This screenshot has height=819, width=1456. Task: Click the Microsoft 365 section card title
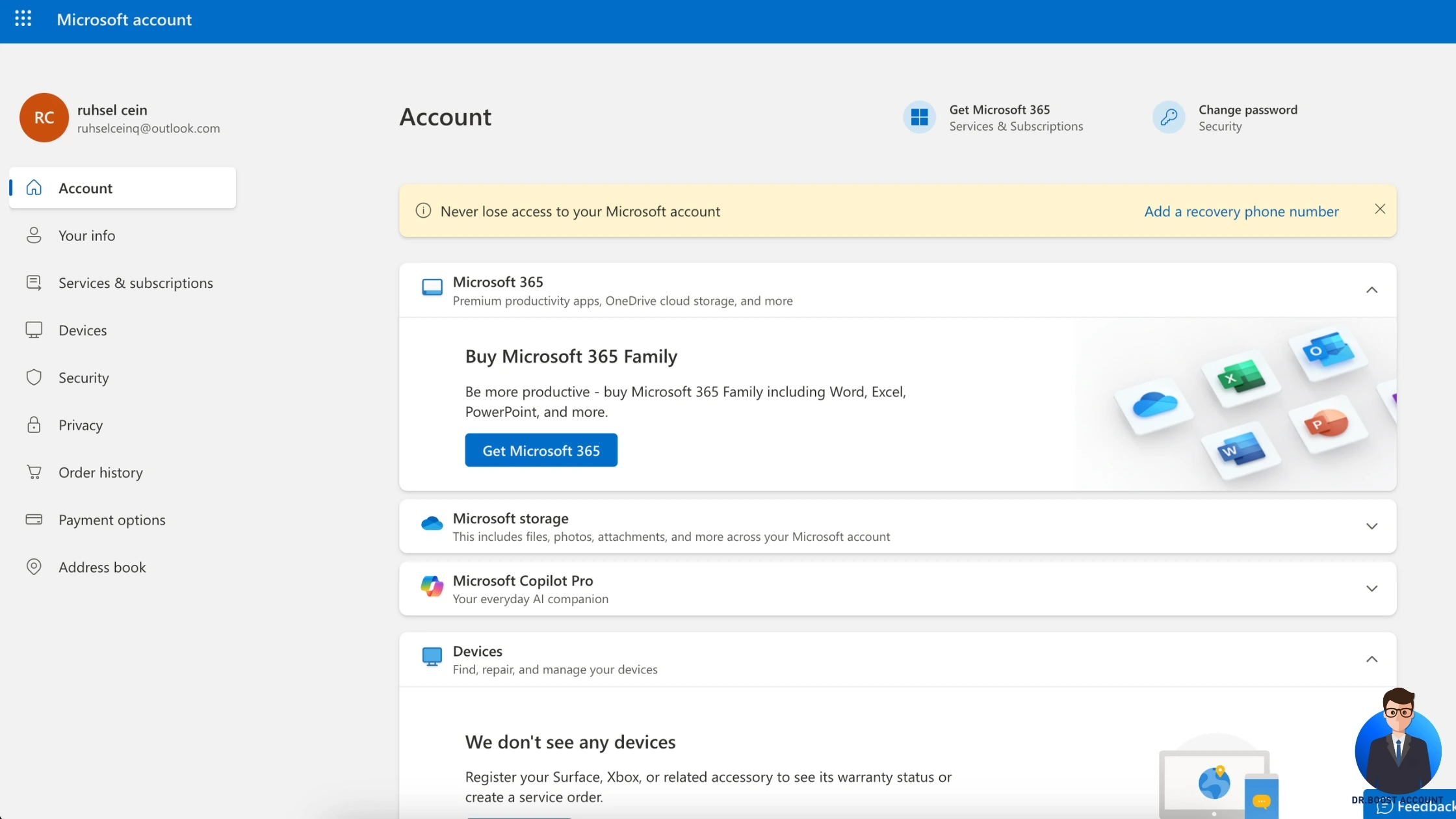(x=498, y=282)
